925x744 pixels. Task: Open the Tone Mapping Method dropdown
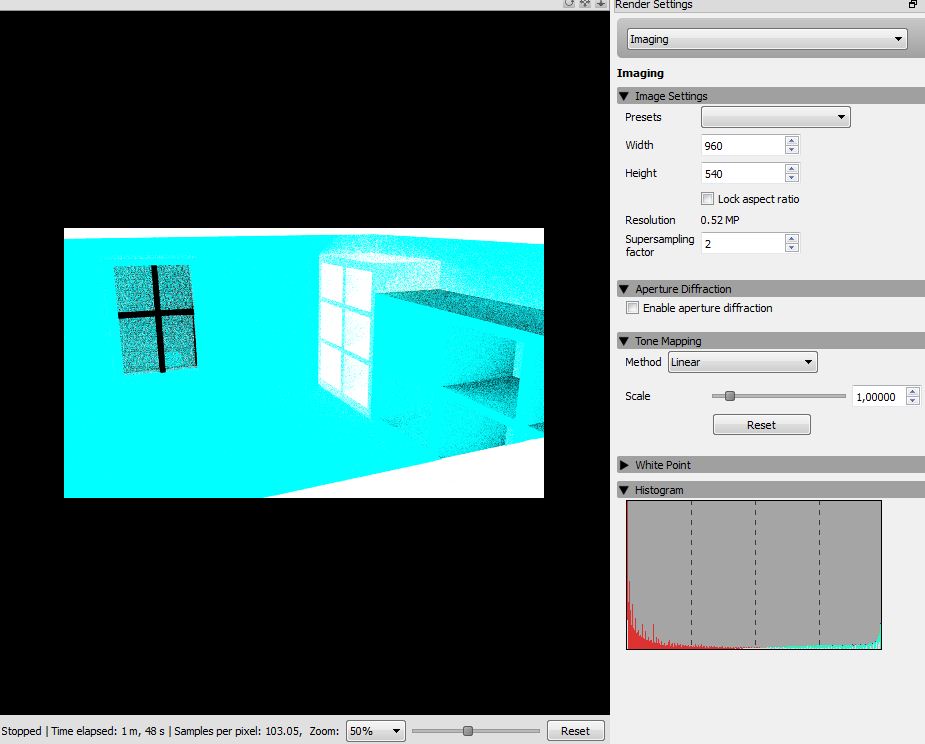click(743, 362)
